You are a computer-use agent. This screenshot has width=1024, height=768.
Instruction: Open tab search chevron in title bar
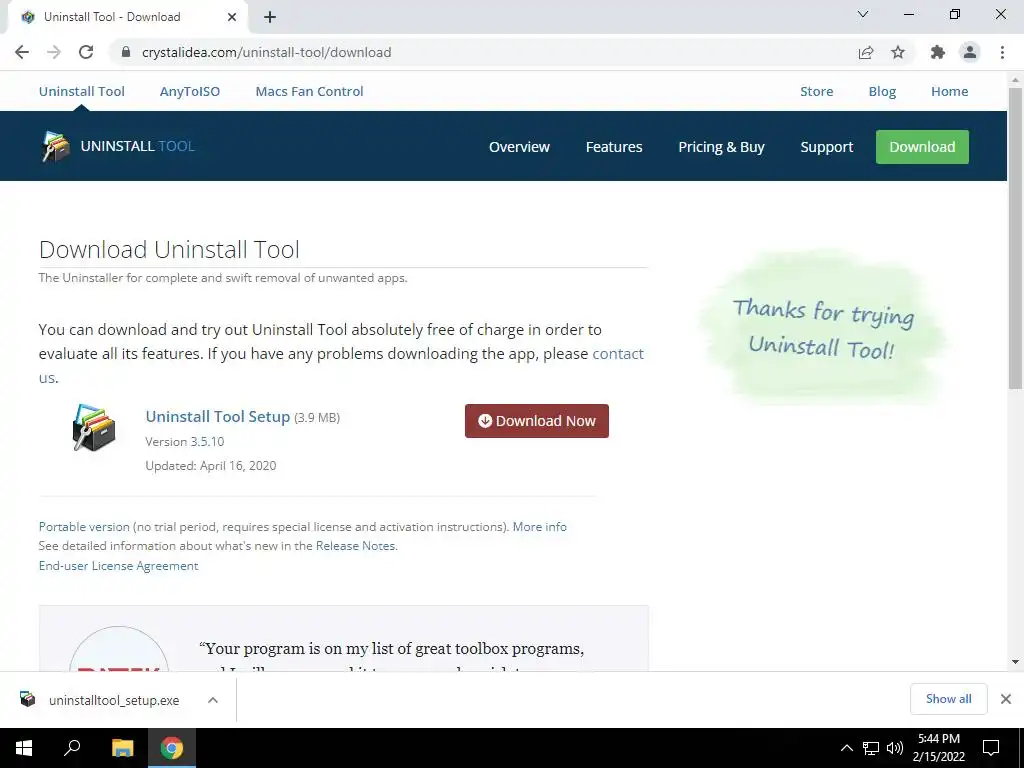click(x=863, y=14)
